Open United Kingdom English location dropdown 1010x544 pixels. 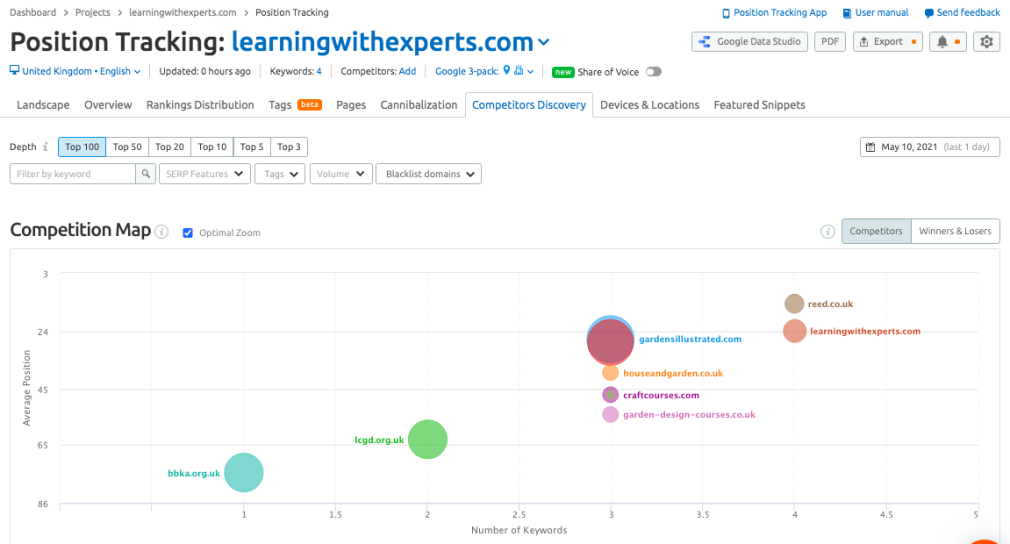coord(75,71)
